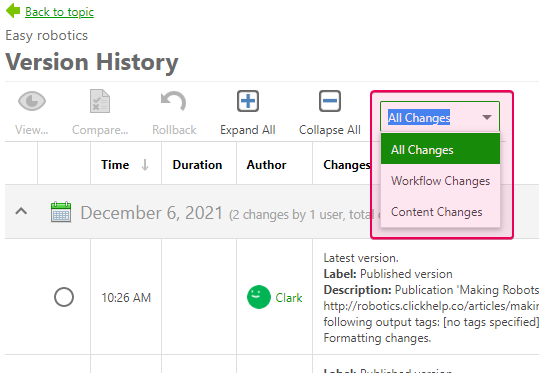The width and height of the screenshot is (539, 373).
Task: Toggle the filter dropdown arrow
Action: [x=486, y=117]
